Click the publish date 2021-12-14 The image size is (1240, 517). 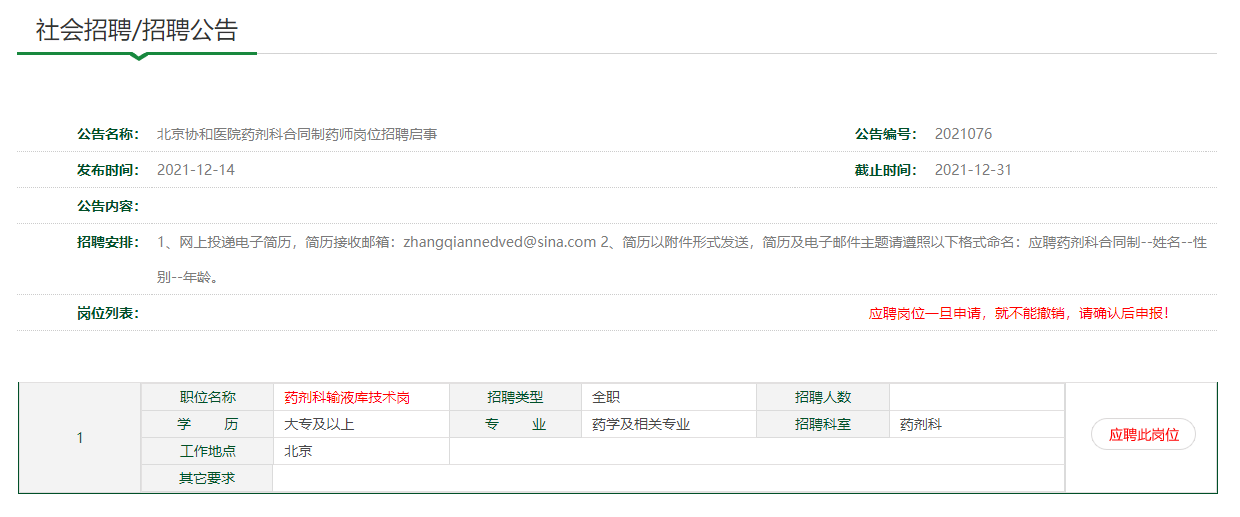pos(196,170)
